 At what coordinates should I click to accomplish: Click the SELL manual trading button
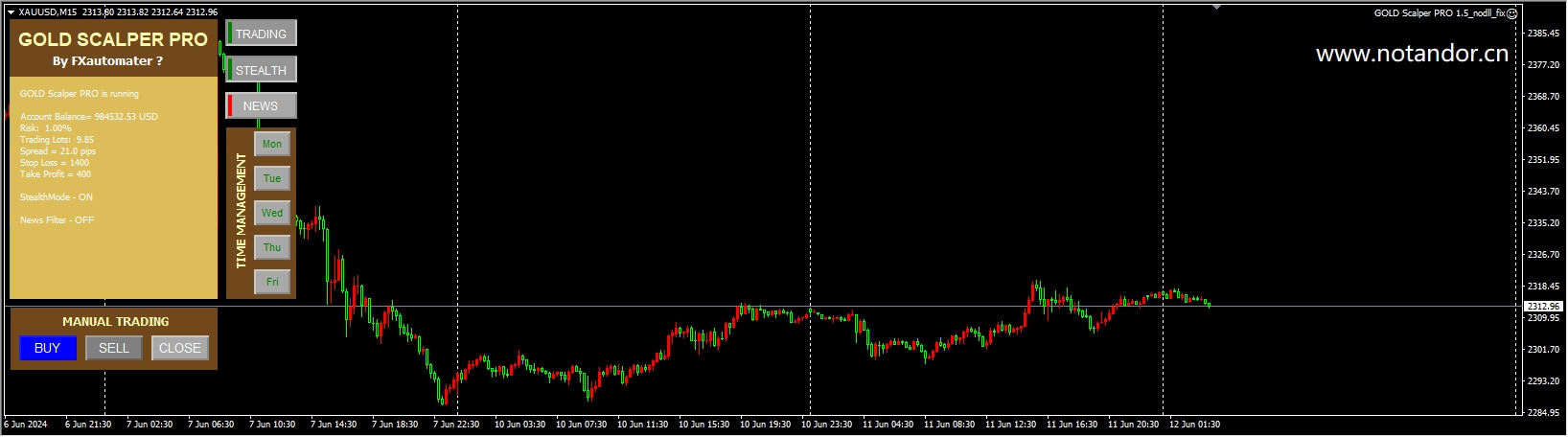113,348
